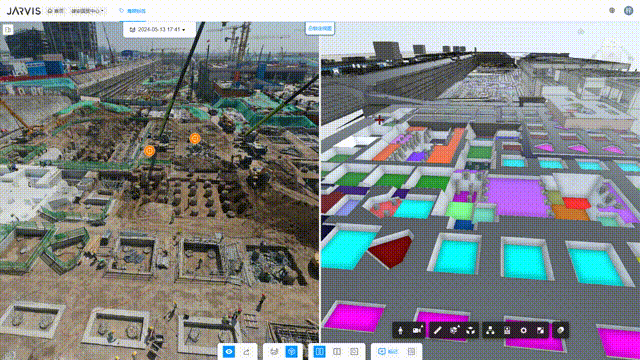
Task: Expand the project selector dropdown in header
Action: (88, 11)
